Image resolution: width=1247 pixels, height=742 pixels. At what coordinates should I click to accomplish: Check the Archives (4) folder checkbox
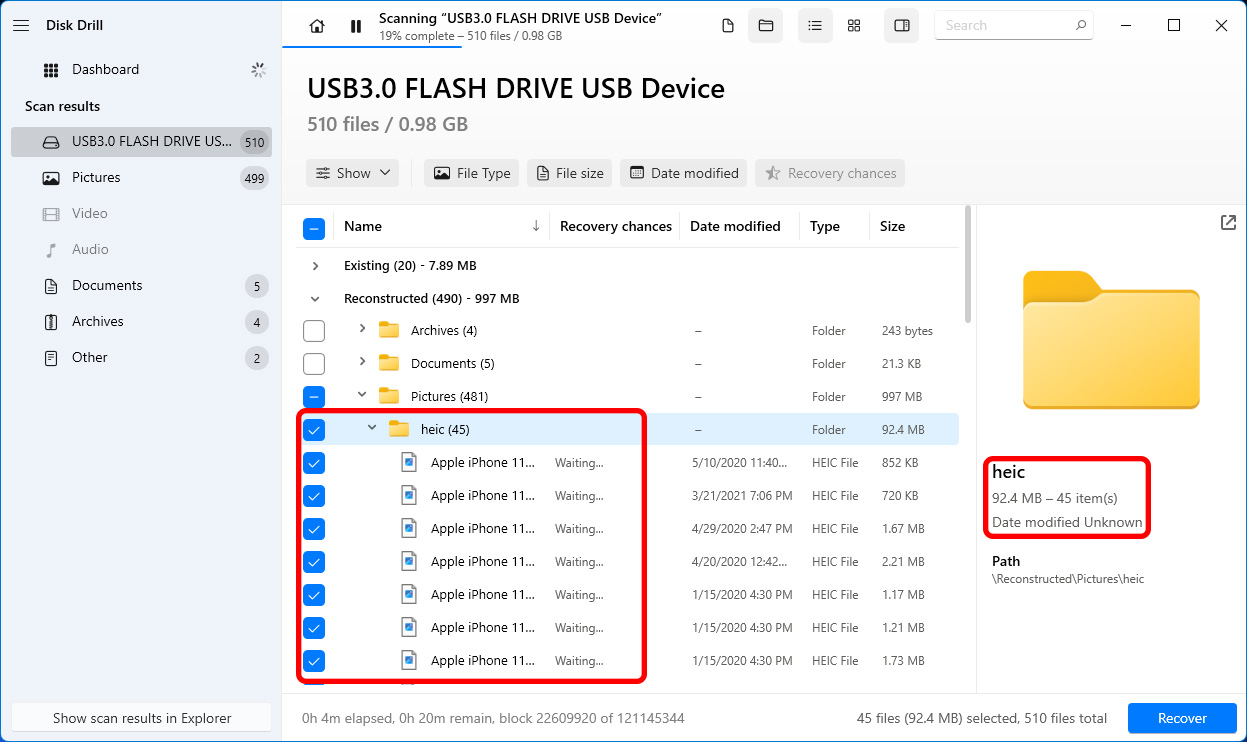pos(314,331)
